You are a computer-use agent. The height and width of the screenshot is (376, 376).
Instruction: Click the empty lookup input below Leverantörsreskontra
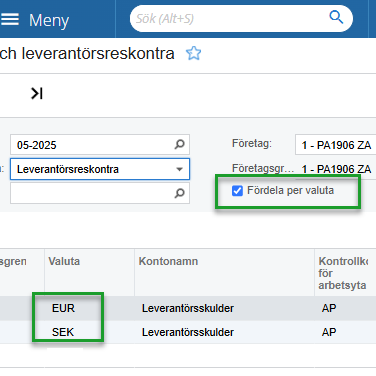tap(92, 193)
